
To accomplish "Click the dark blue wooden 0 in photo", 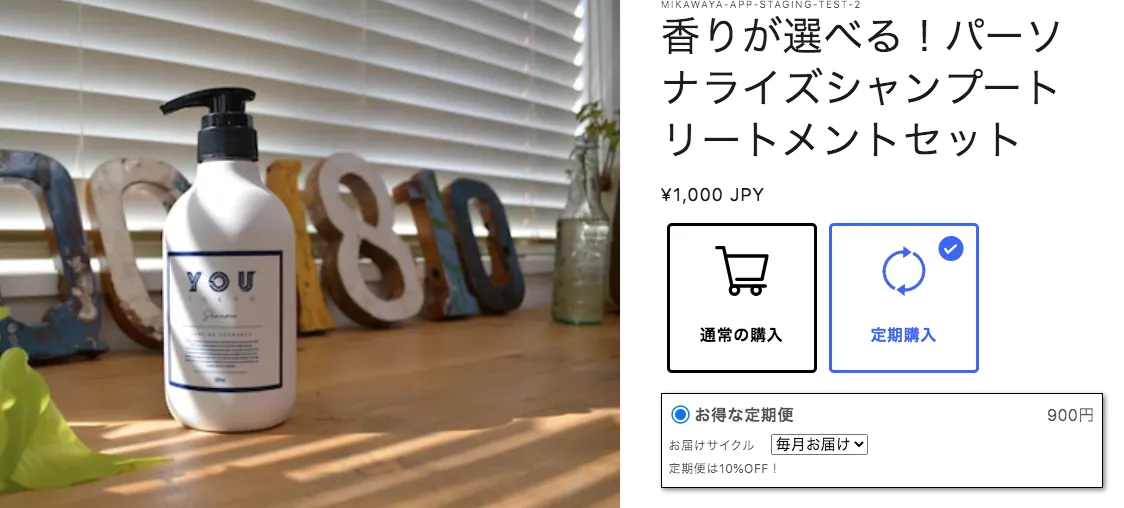I will point(482,245).
